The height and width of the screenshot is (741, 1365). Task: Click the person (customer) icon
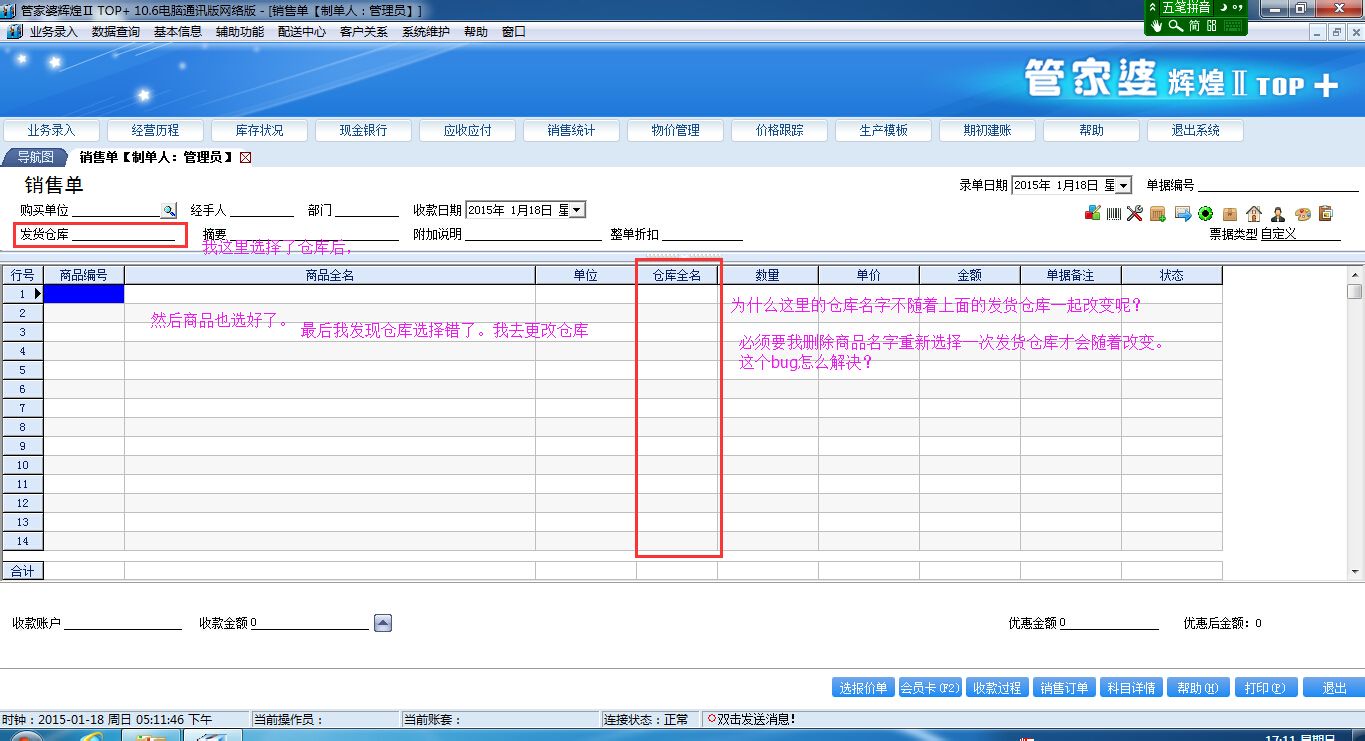(x=1277, y=214)
